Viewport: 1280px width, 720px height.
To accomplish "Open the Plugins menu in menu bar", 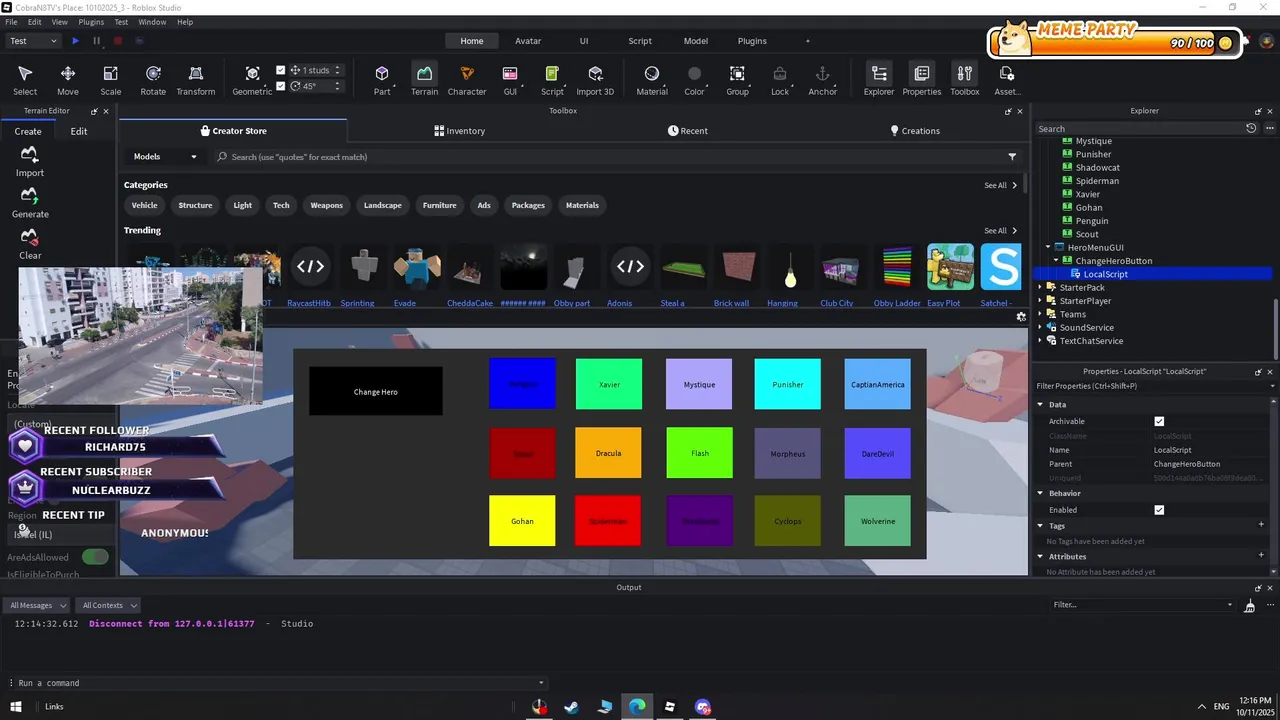I will 91,21.
